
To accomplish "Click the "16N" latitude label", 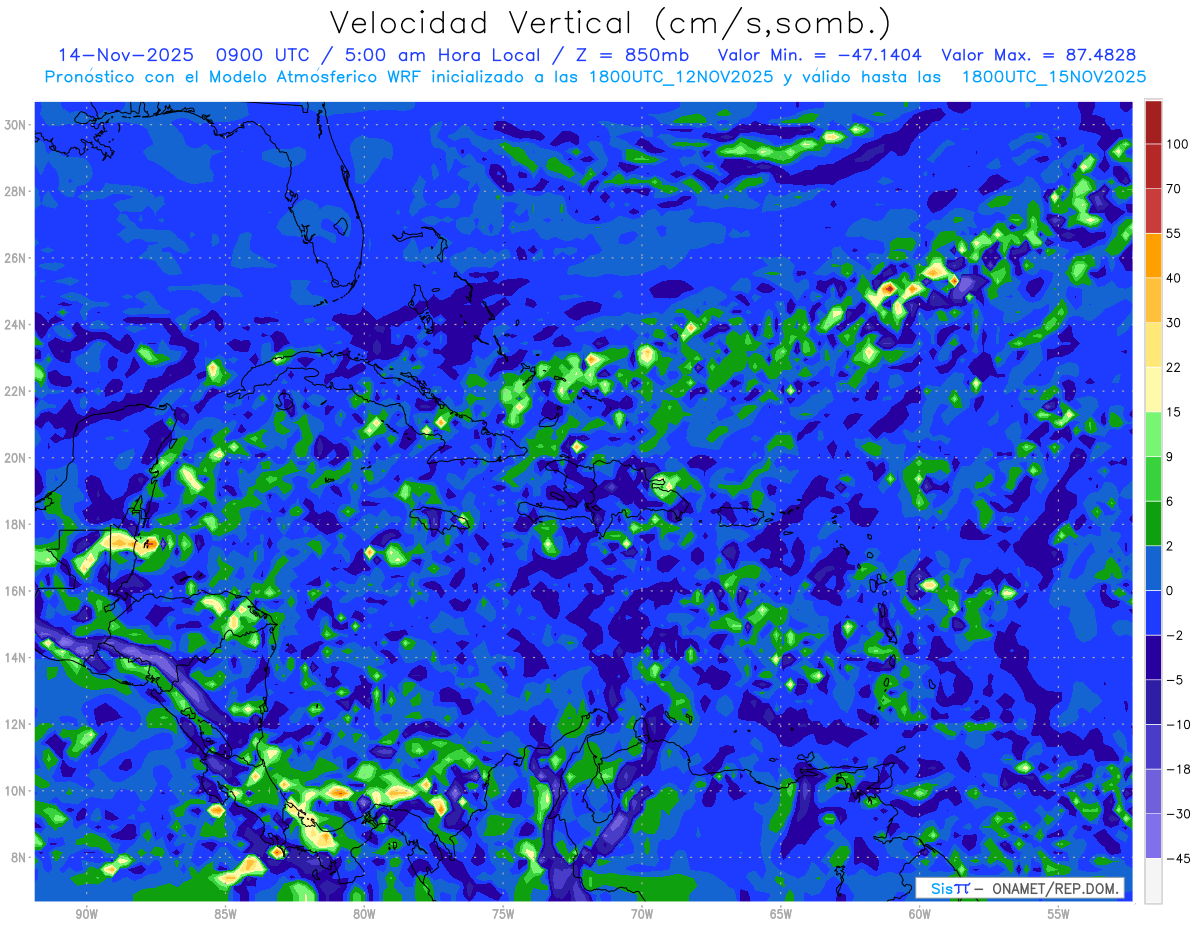I will point(15,591).
